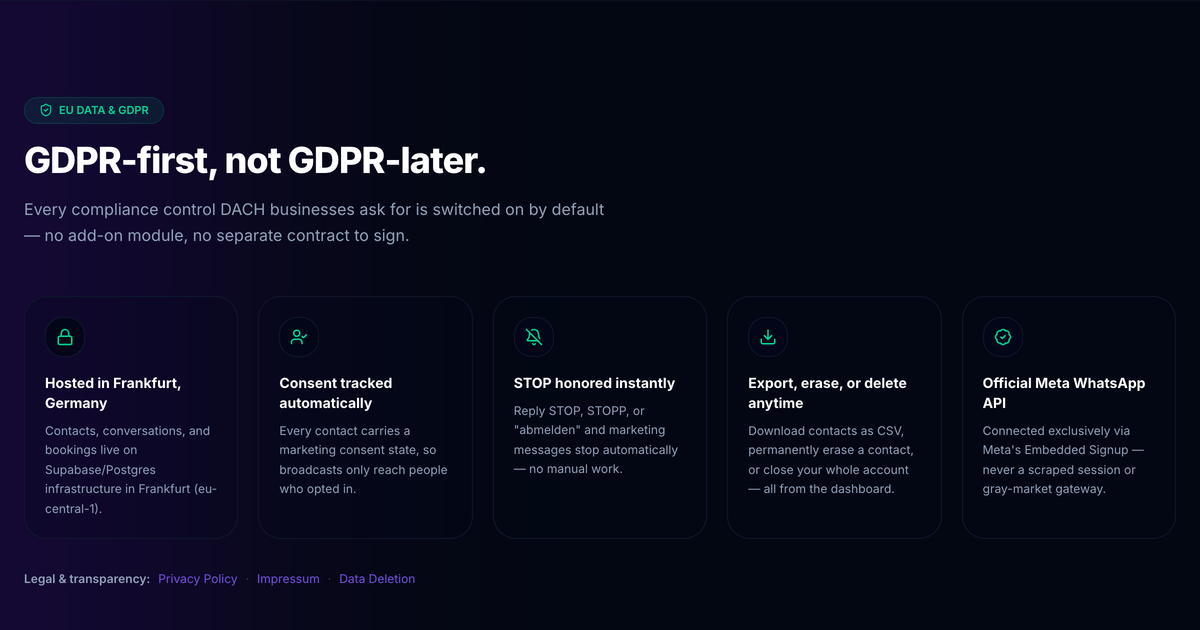Select the Consent tracked automatically heading
Screen dimensions: 1200x630
[x=336, y=393]
